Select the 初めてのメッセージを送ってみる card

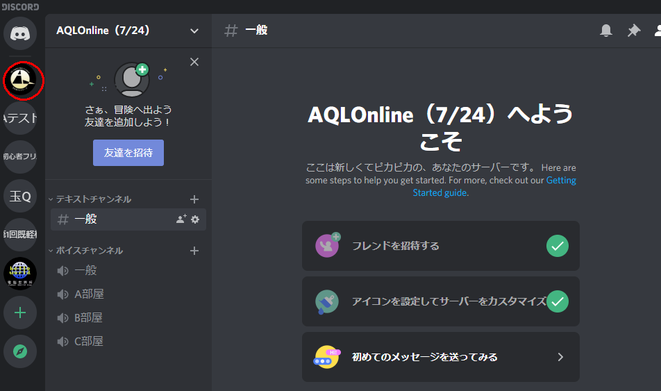441,357
